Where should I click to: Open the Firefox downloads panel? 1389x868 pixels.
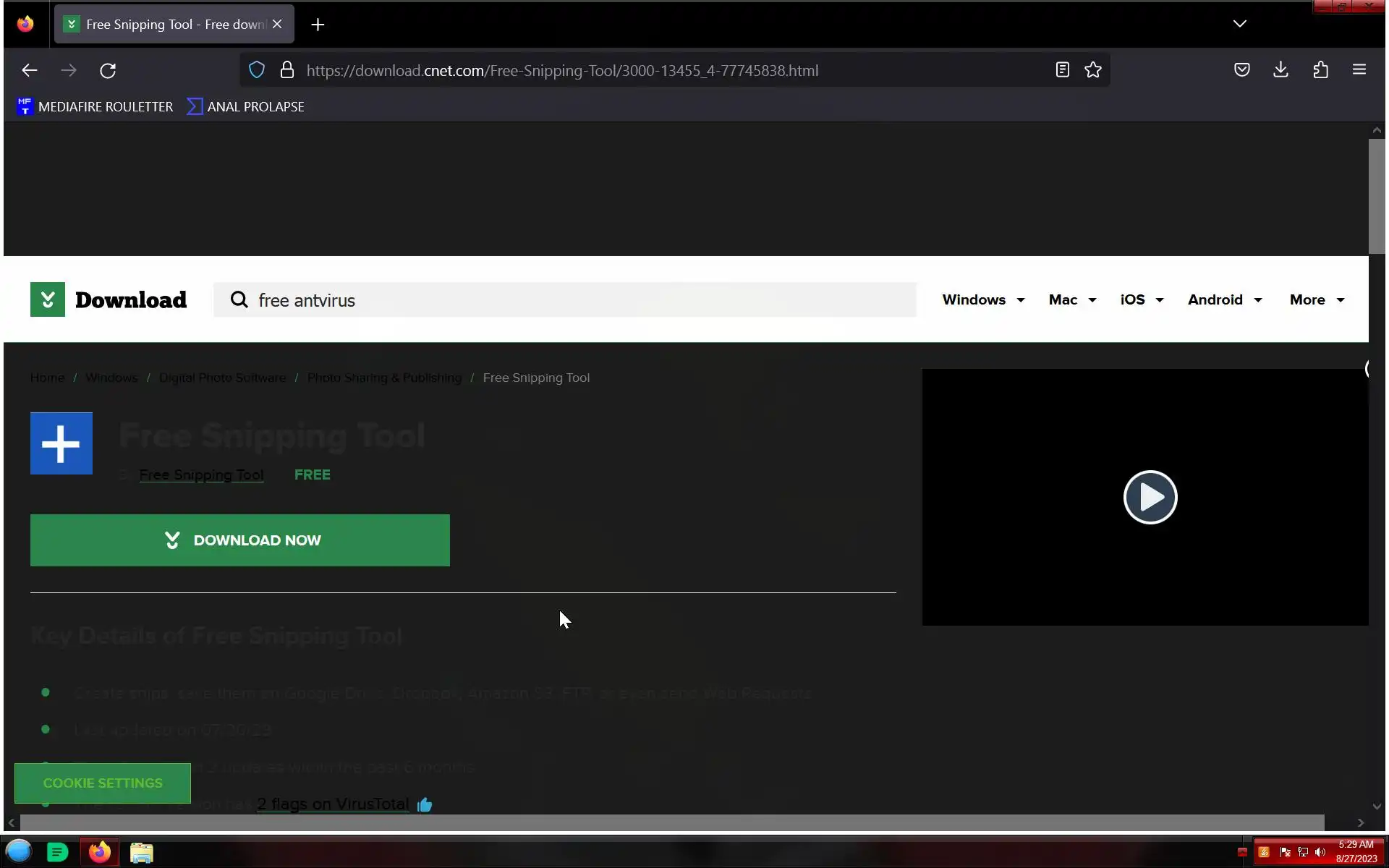point(1280,70)
